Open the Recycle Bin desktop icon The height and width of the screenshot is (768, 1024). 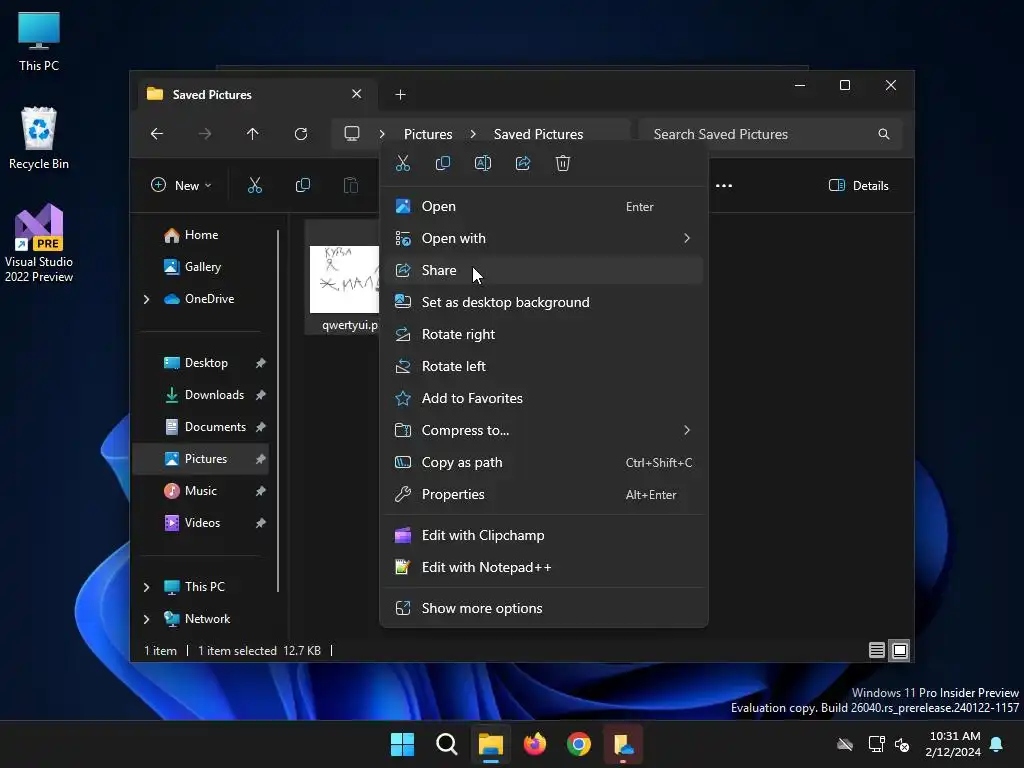[x=39, y=138]
